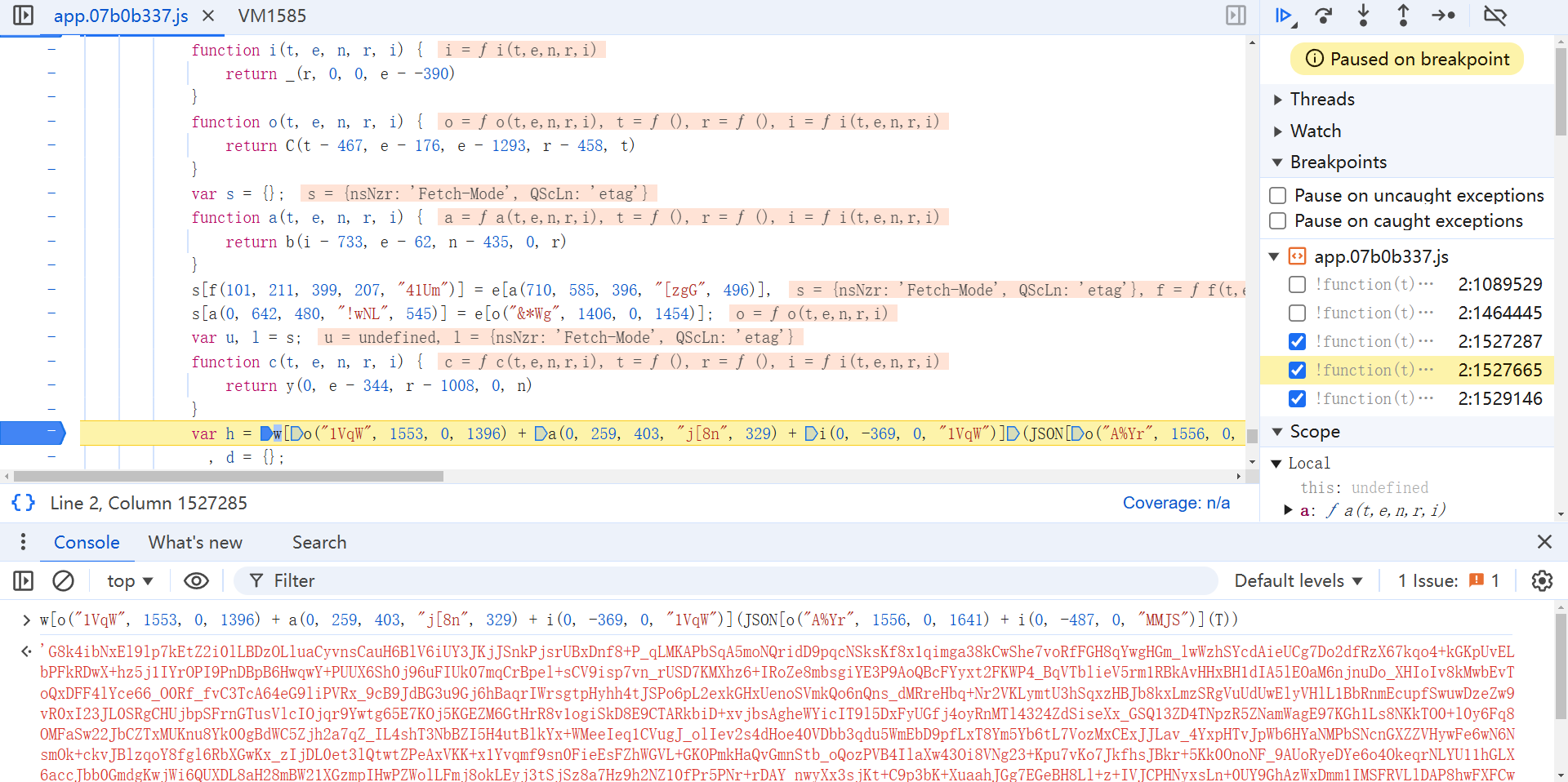Click the Step button
The height and width of the screenshot is (782, 1568).
click(x=1443, y=16)
